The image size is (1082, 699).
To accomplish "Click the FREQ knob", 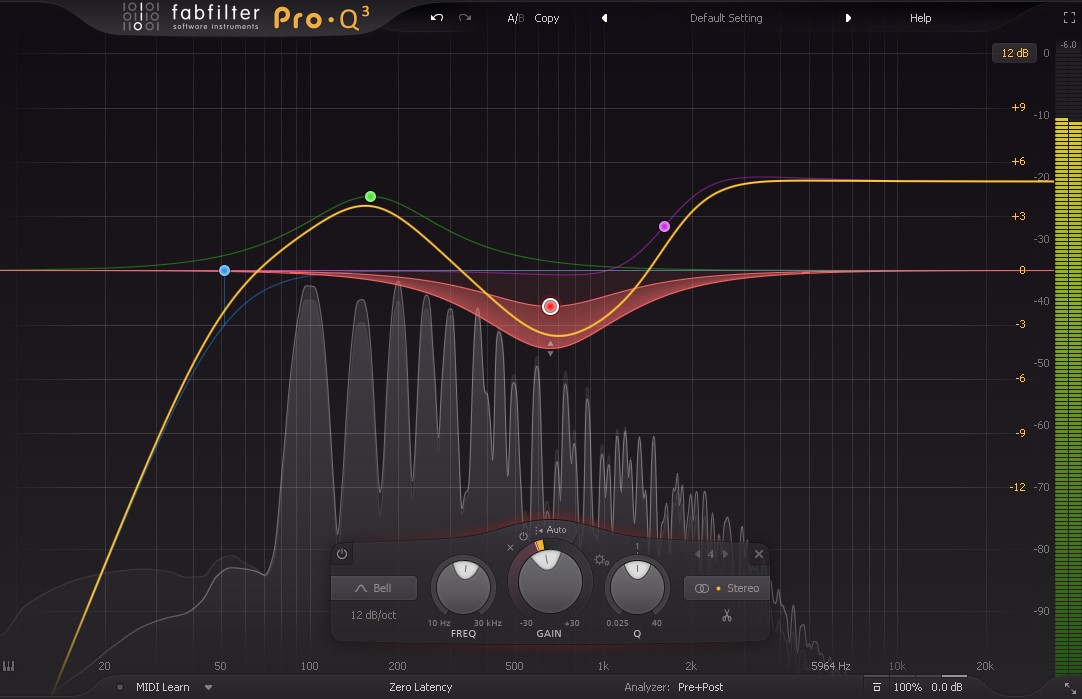I will (x=464, y=587).
